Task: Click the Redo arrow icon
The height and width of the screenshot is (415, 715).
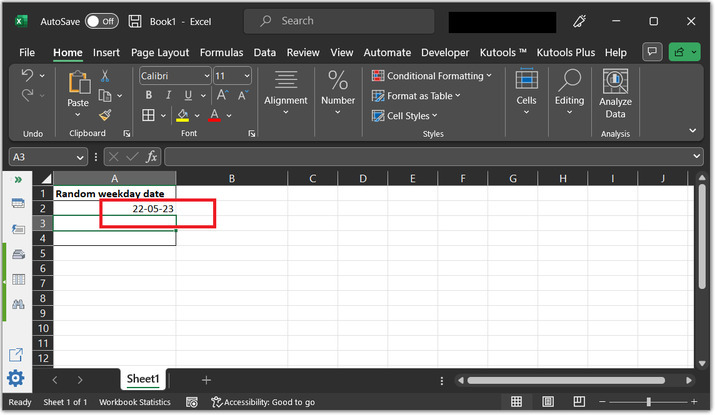Action: 27,95
